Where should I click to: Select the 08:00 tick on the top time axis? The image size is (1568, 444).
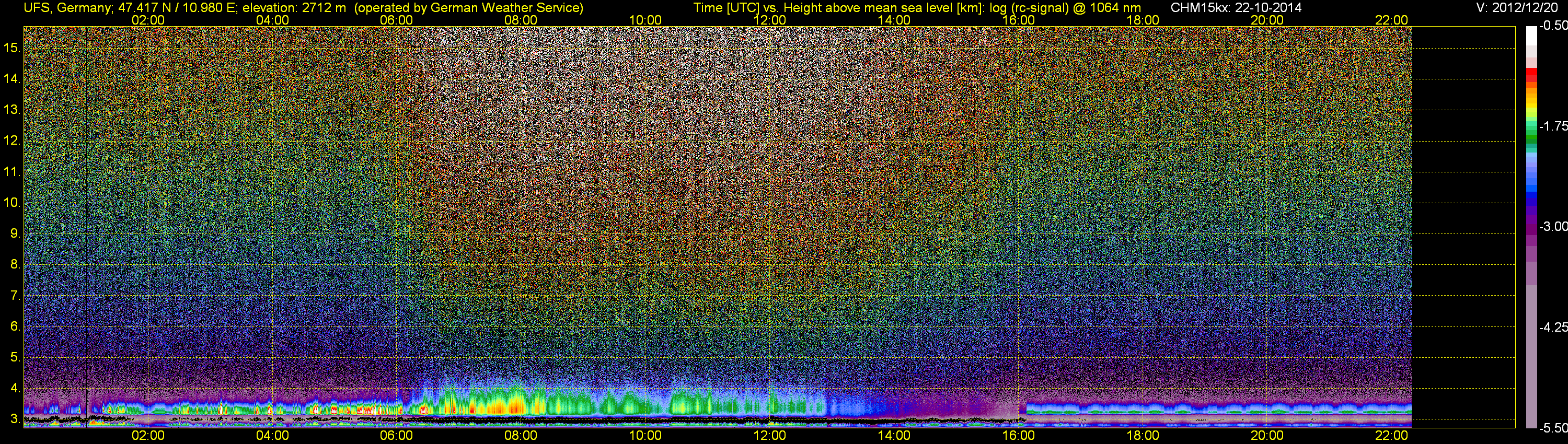[x=521, y=20]
